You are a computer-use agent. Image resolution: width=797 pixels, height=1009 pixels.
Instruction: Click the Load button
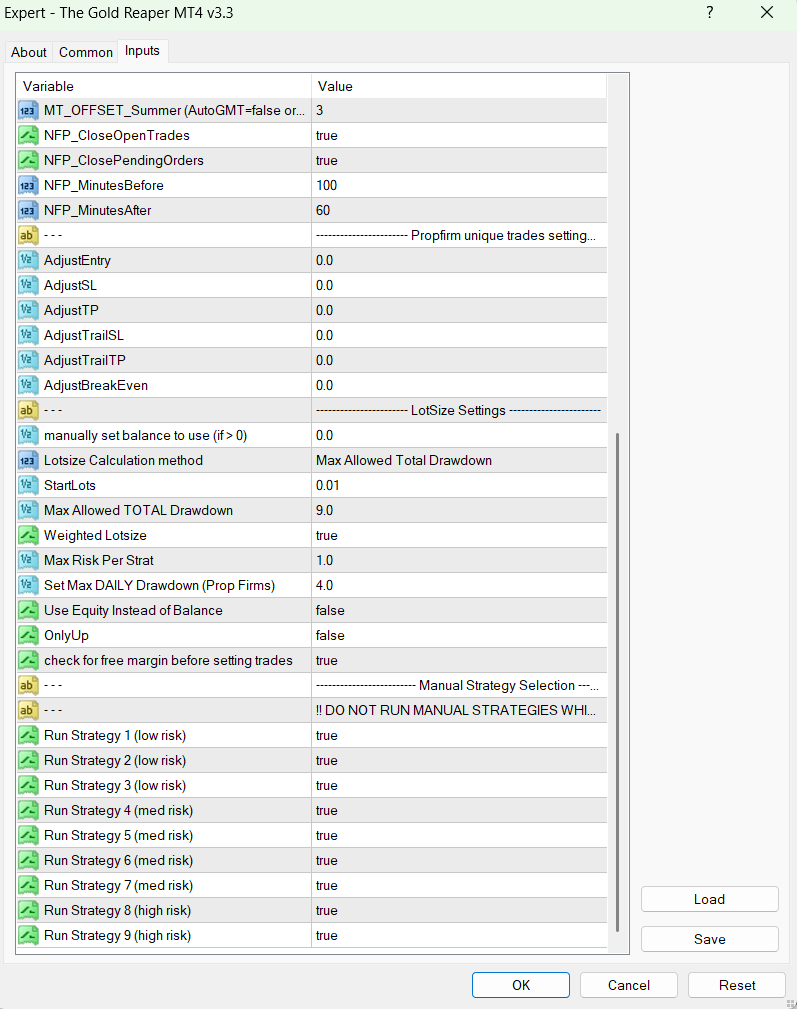coord(709,899)
